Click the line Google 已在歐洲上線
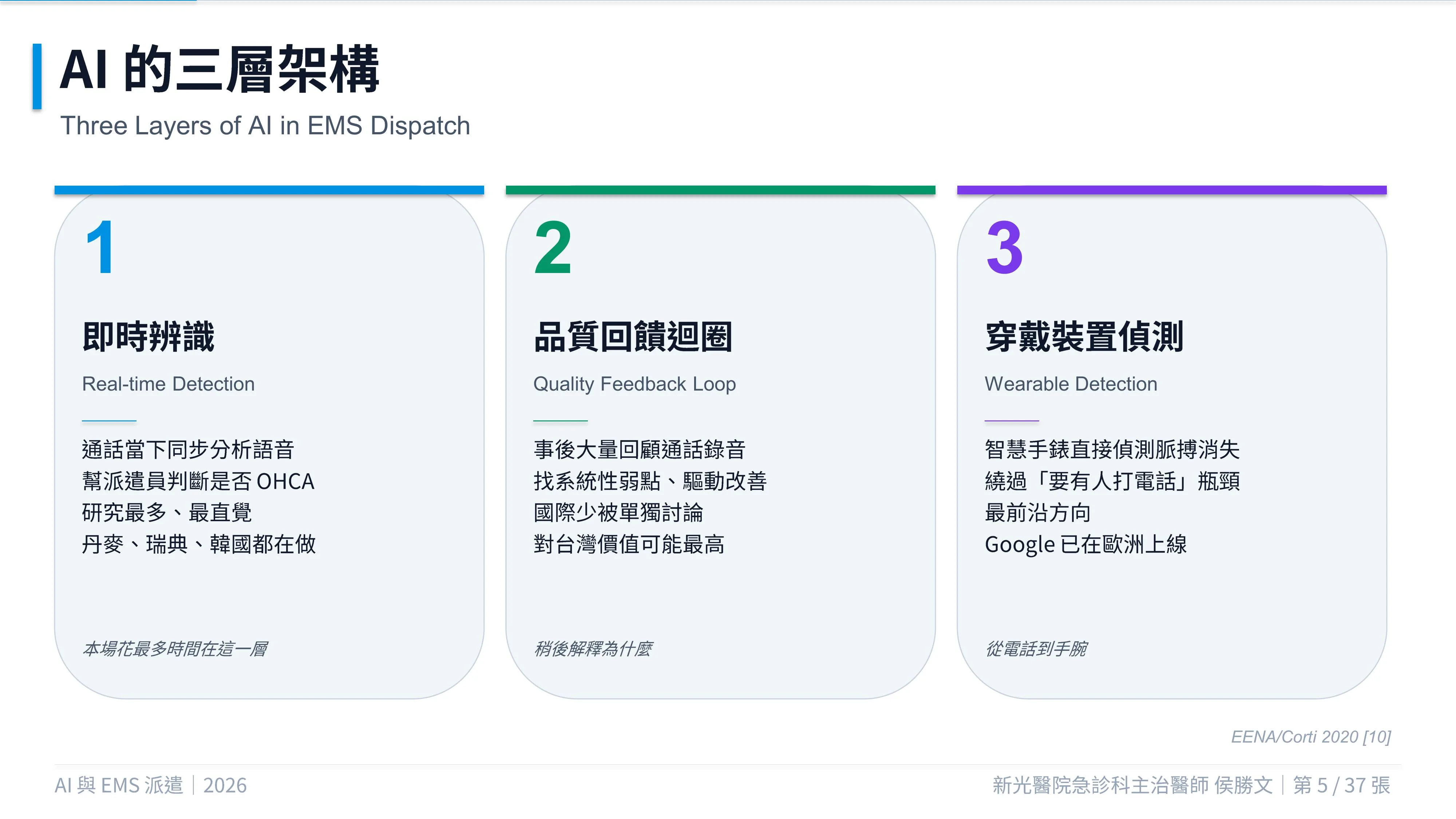The width and height of the screenshot is (1456, 819). point(1085,544)
